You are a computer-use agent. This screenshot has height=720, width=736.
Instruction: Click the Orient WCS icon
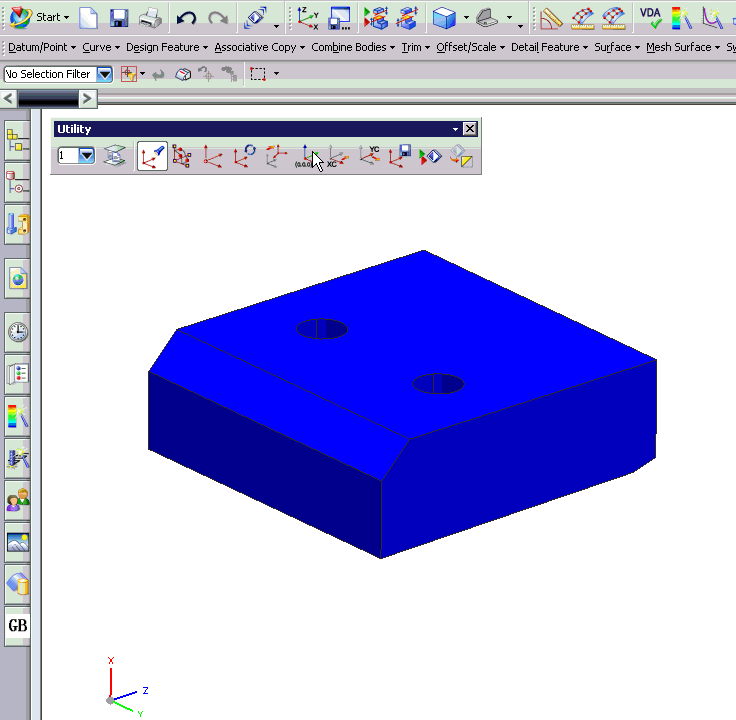pyautogui.click(x=276, y=156)
